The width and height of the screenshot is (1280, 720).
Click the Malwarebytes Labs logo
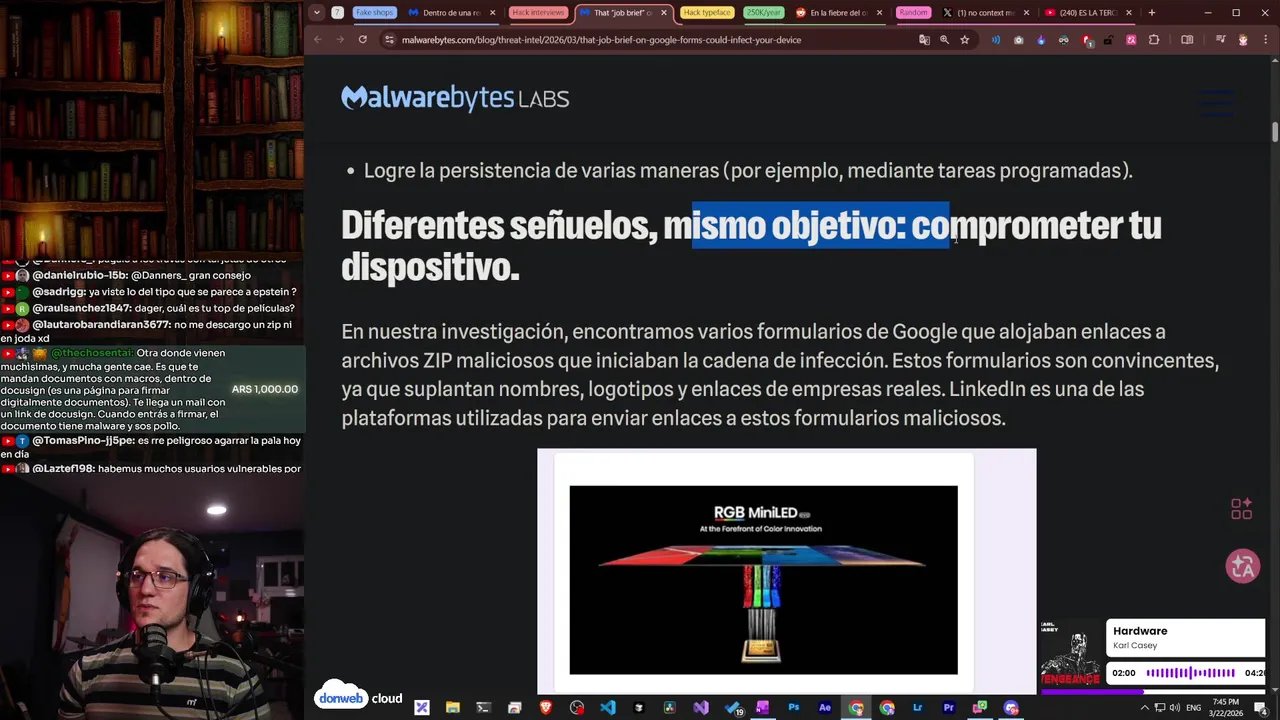click(x=455, y=98)
